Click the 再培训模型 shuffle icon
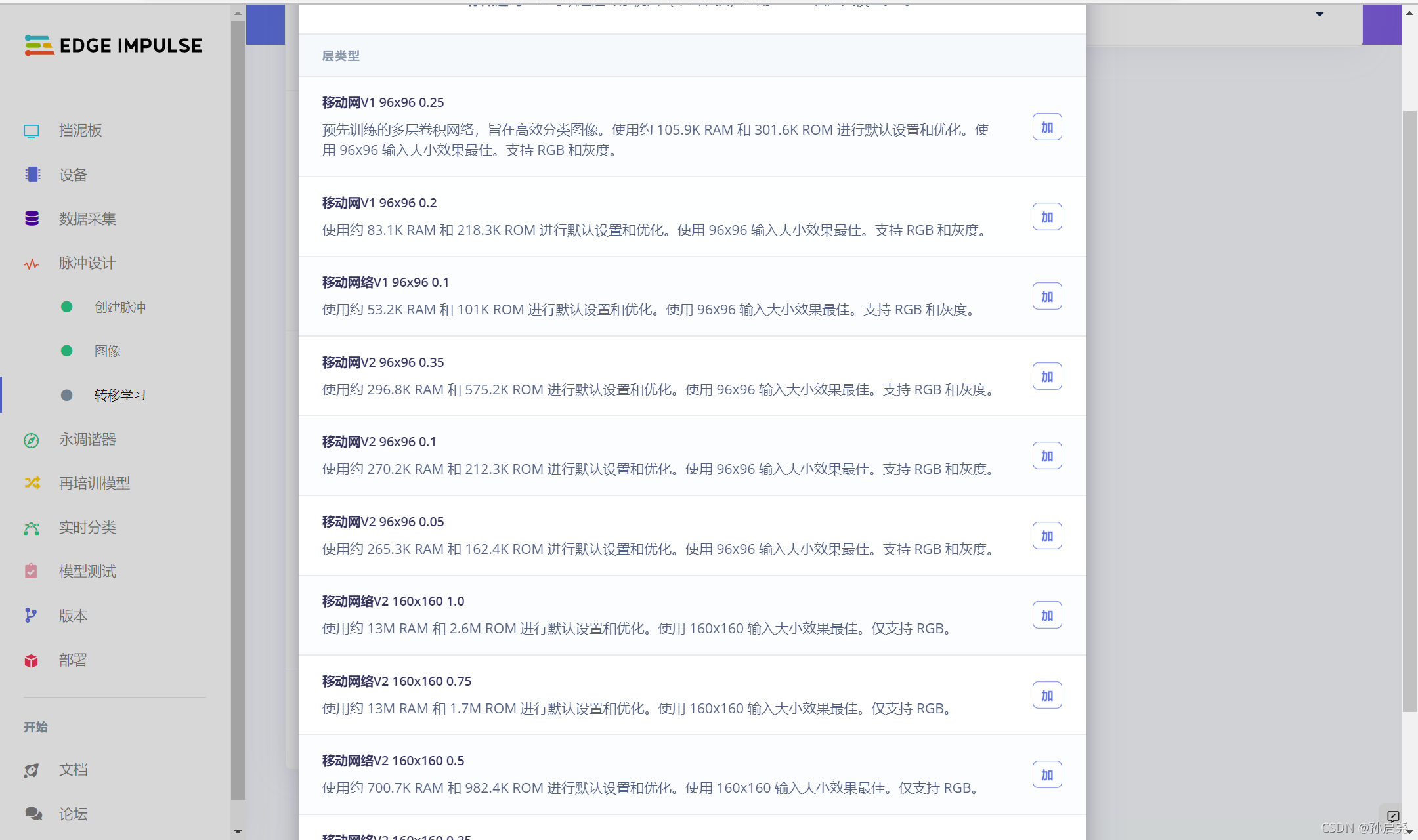Viewport: 1418px width, 840px height. [32, 483]
